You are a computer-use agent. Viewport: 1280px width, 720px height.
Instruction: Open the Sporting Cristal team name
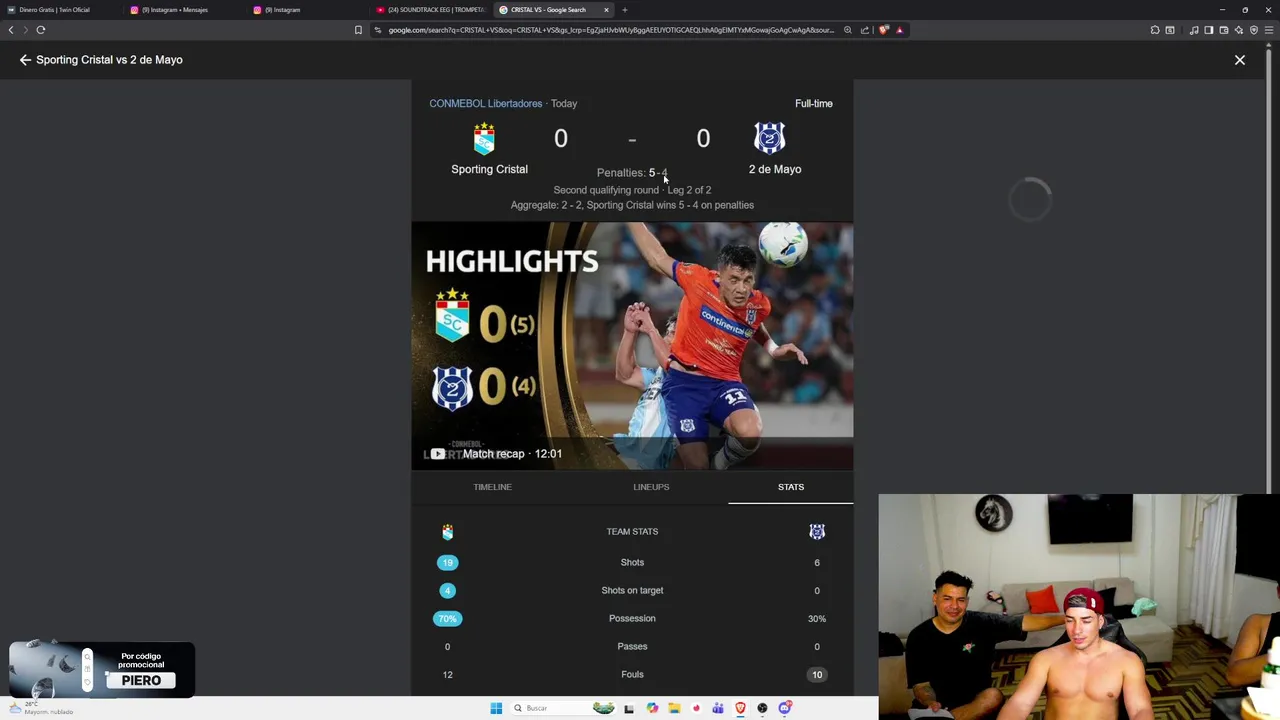tap(489, 169)
